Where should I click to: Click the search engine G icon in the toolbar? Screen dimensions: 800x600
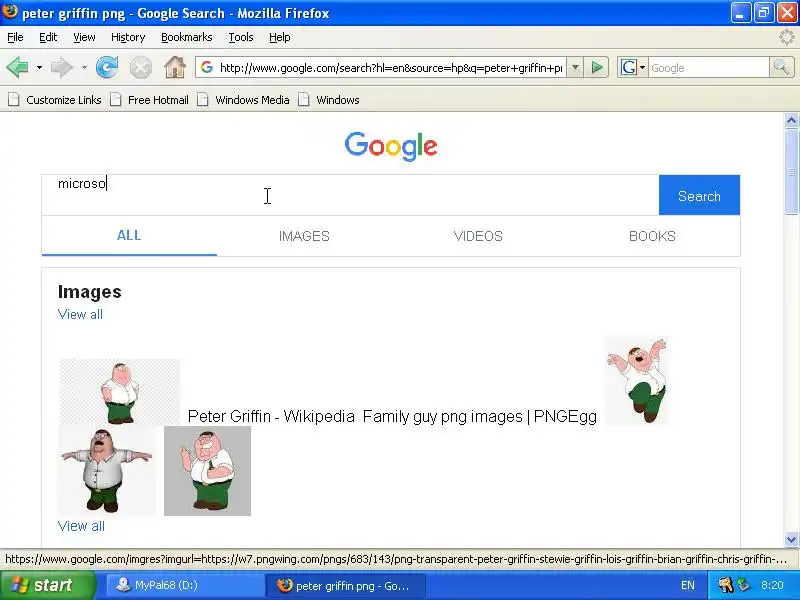(x=629, y=67)
